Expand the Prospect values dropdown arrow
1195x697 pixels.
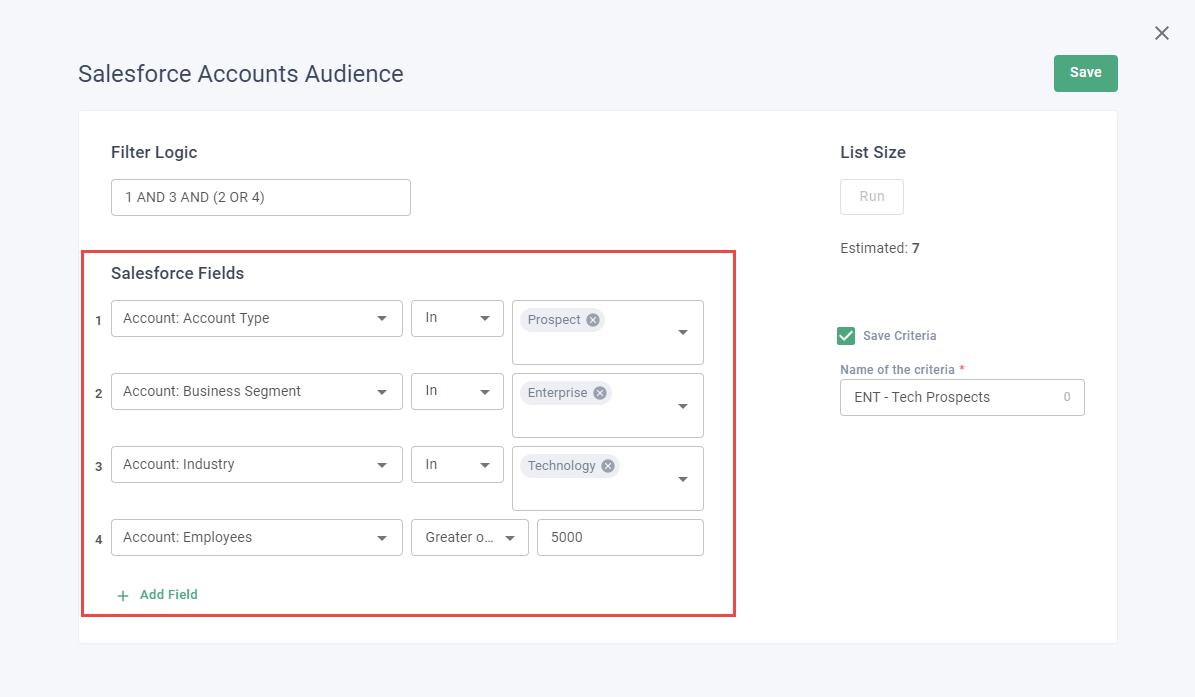(683, 333)
